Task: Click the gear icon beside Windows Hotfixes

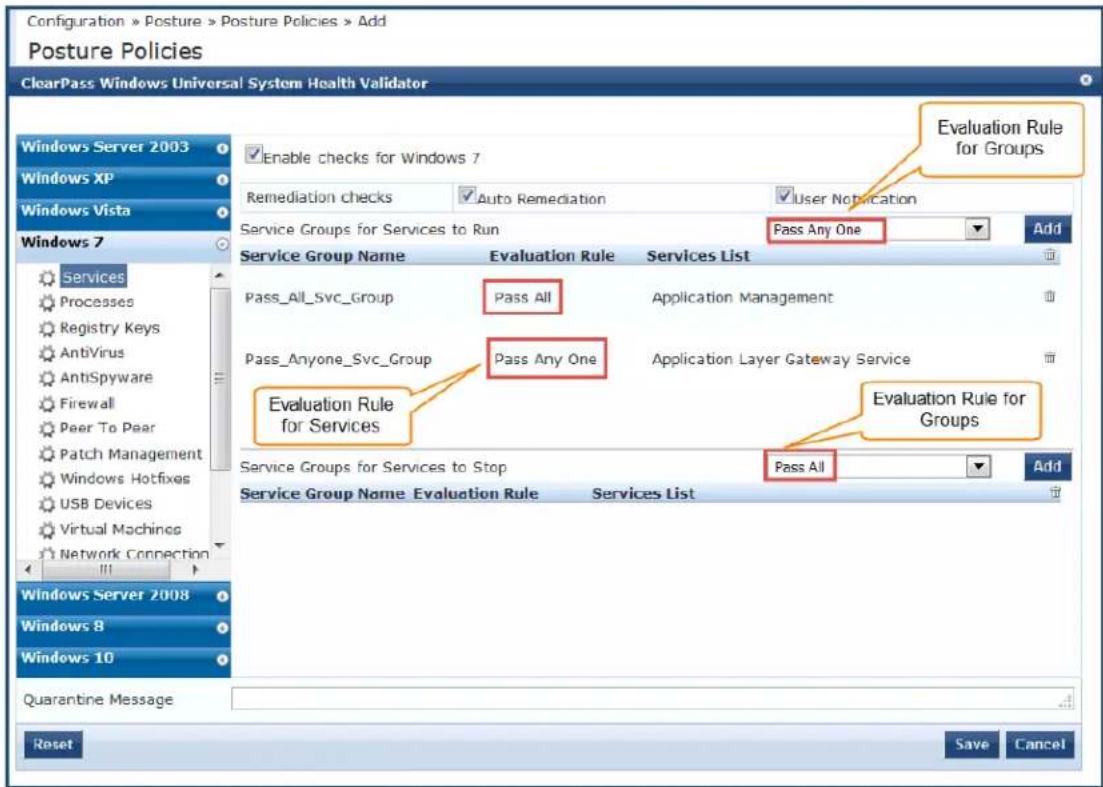Action: [x=47, y=480]
